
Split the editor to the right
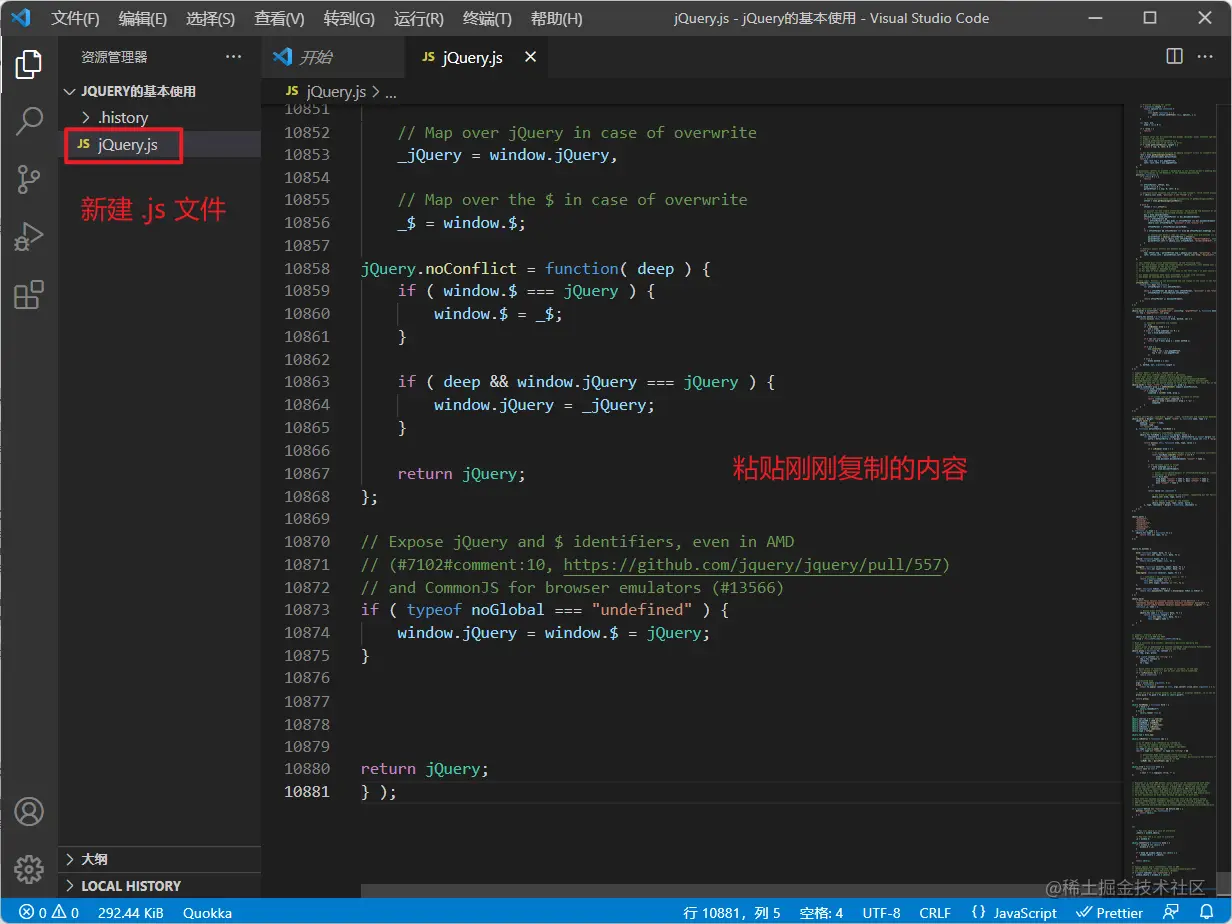(x=1174, y=57)
